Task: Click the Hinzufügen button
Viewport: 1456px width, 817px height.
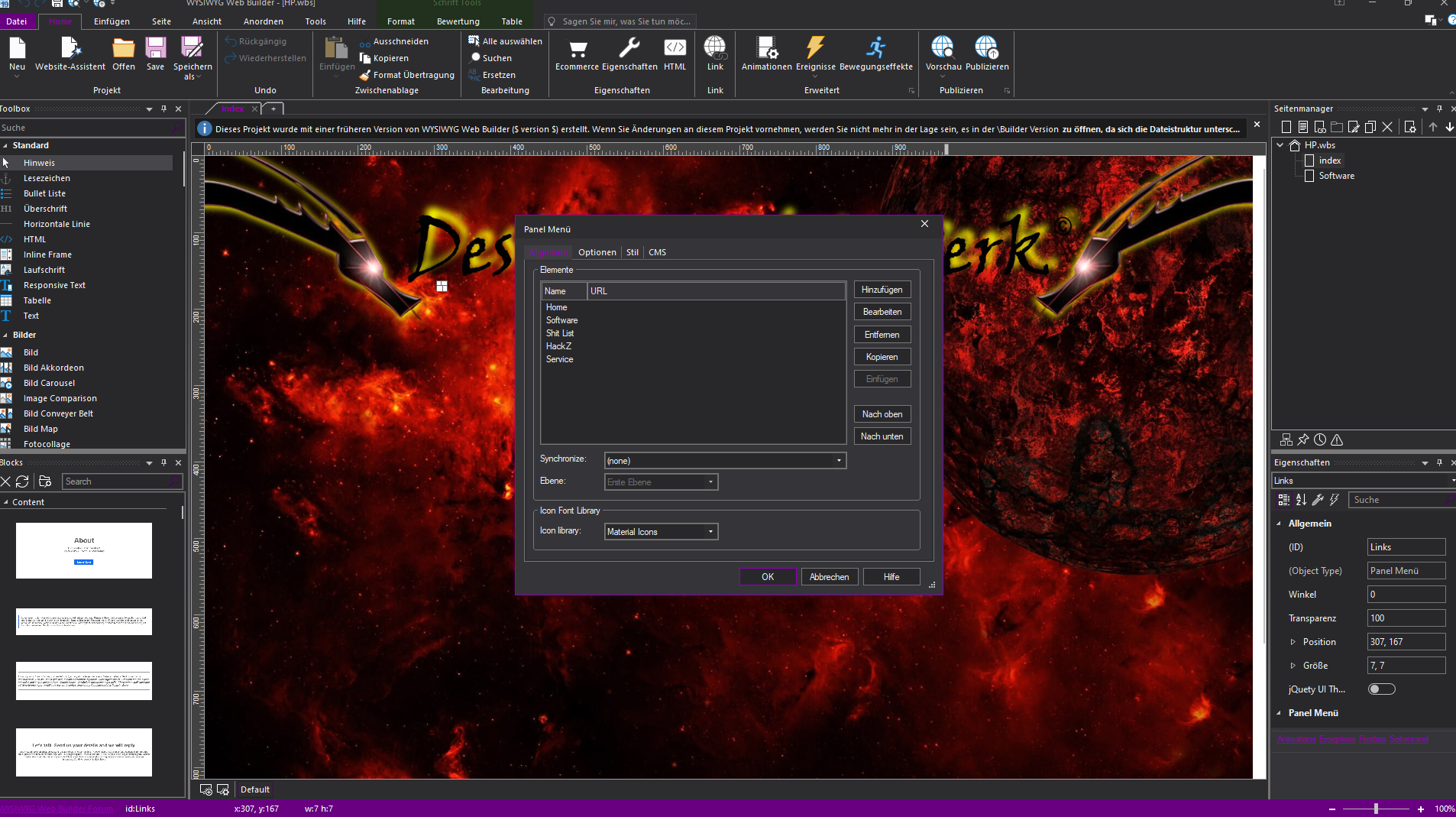Action: tap(882, 290)
